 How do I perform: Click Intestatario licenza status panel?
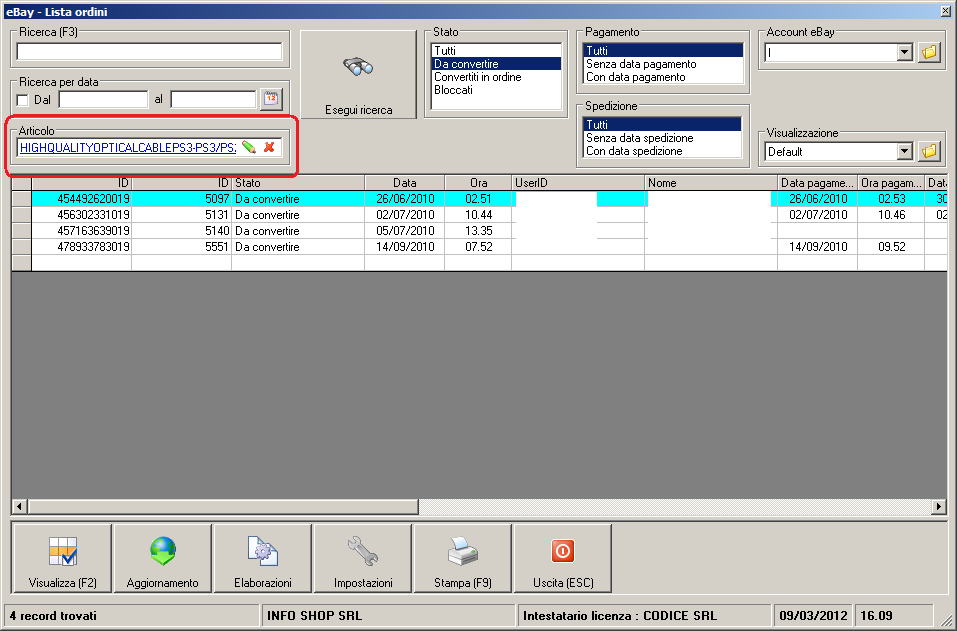pyautogui.click(x=645, y=616)
